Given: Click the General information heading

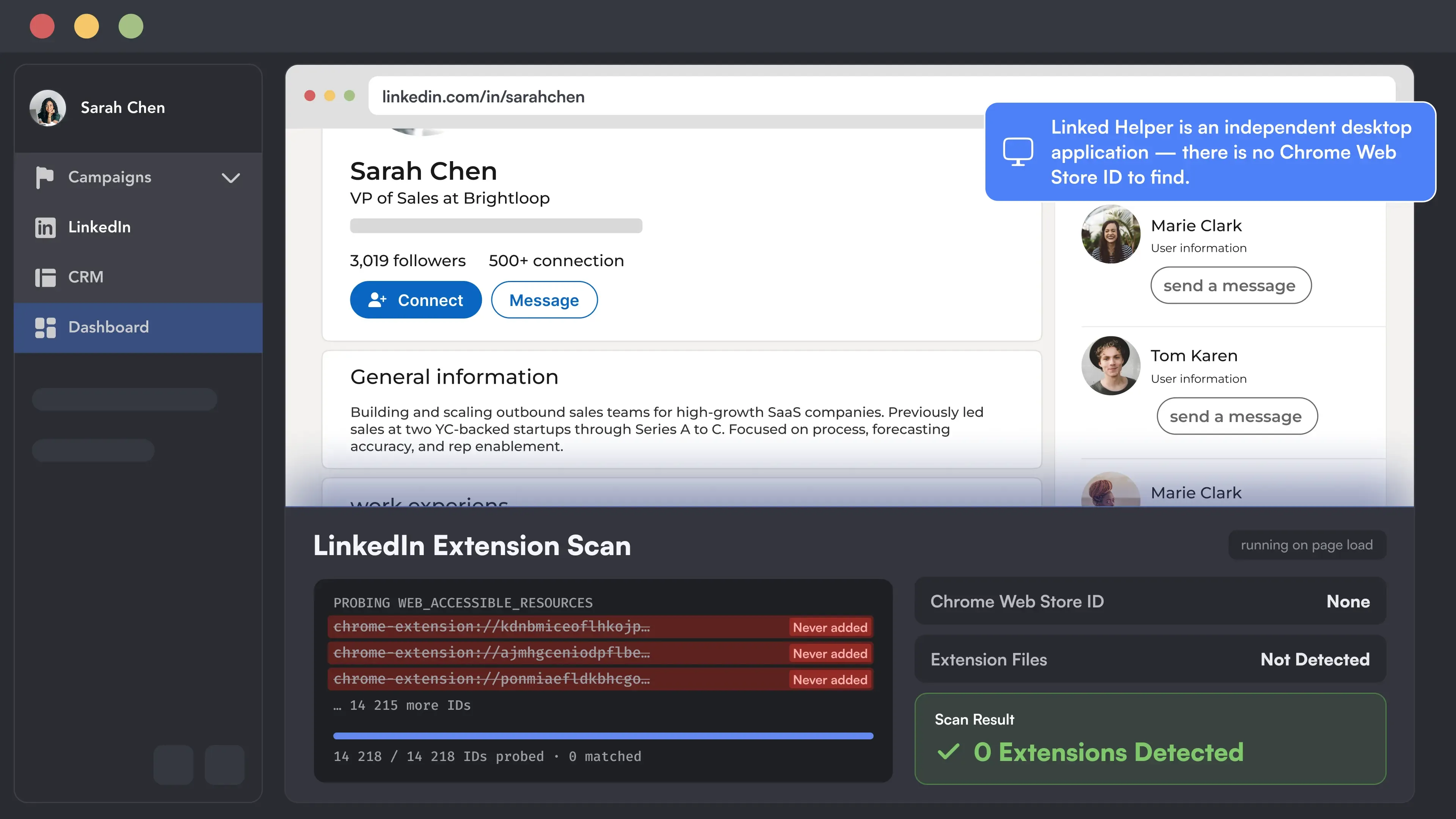Looking at the screenshot, I should (x=455, y=377).
